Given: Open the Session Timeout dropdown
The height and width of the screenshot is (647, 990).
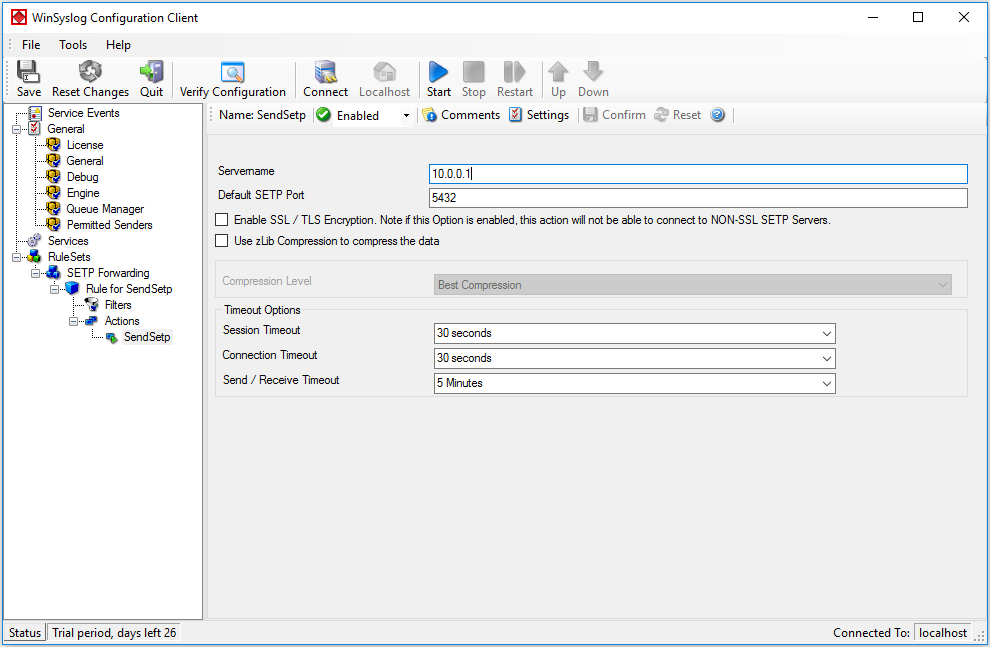Looking at the screenshot, I should click(x=635, y=333).
